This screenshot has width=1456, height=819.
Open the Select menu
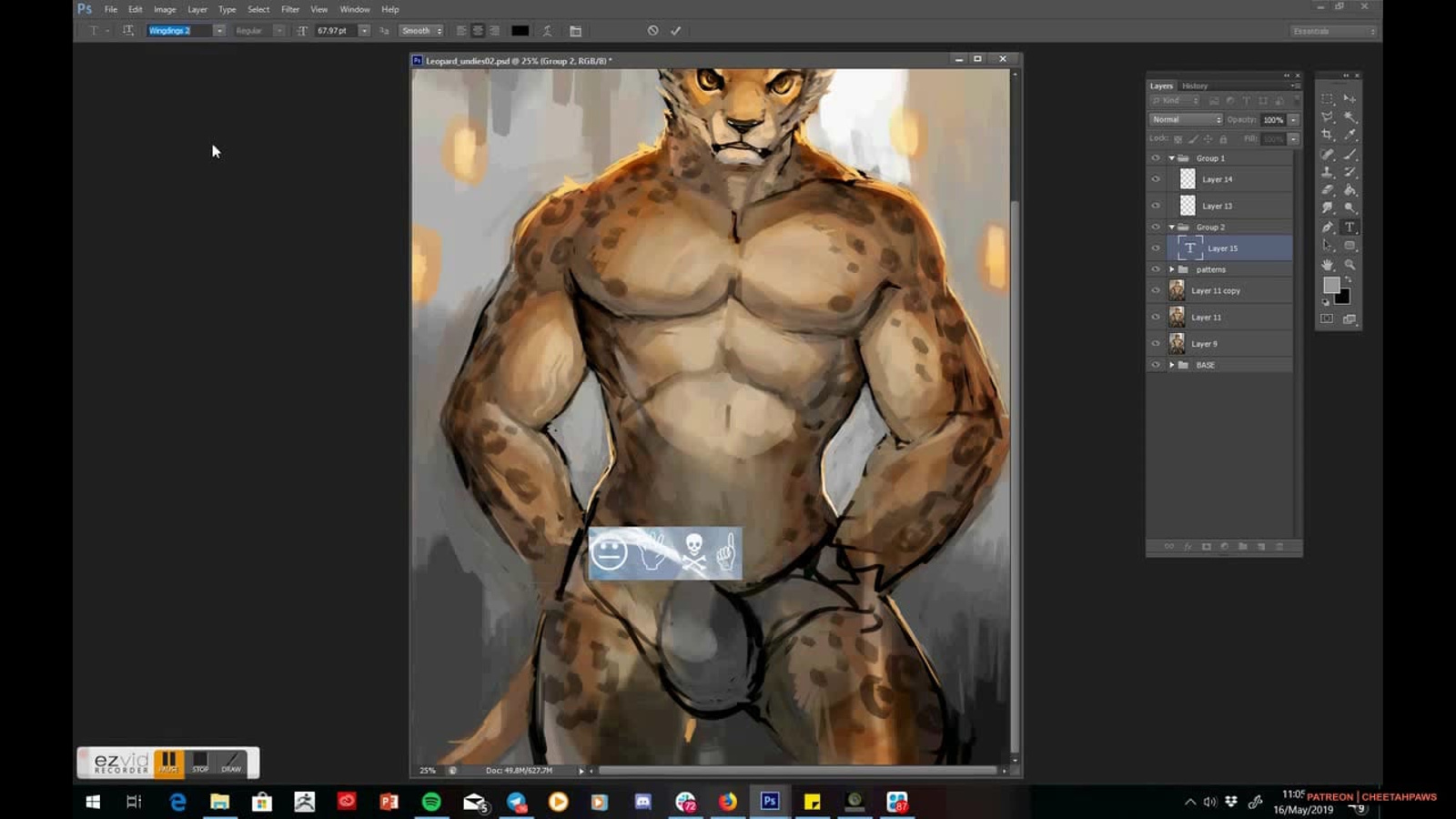(x=258, y=9)
